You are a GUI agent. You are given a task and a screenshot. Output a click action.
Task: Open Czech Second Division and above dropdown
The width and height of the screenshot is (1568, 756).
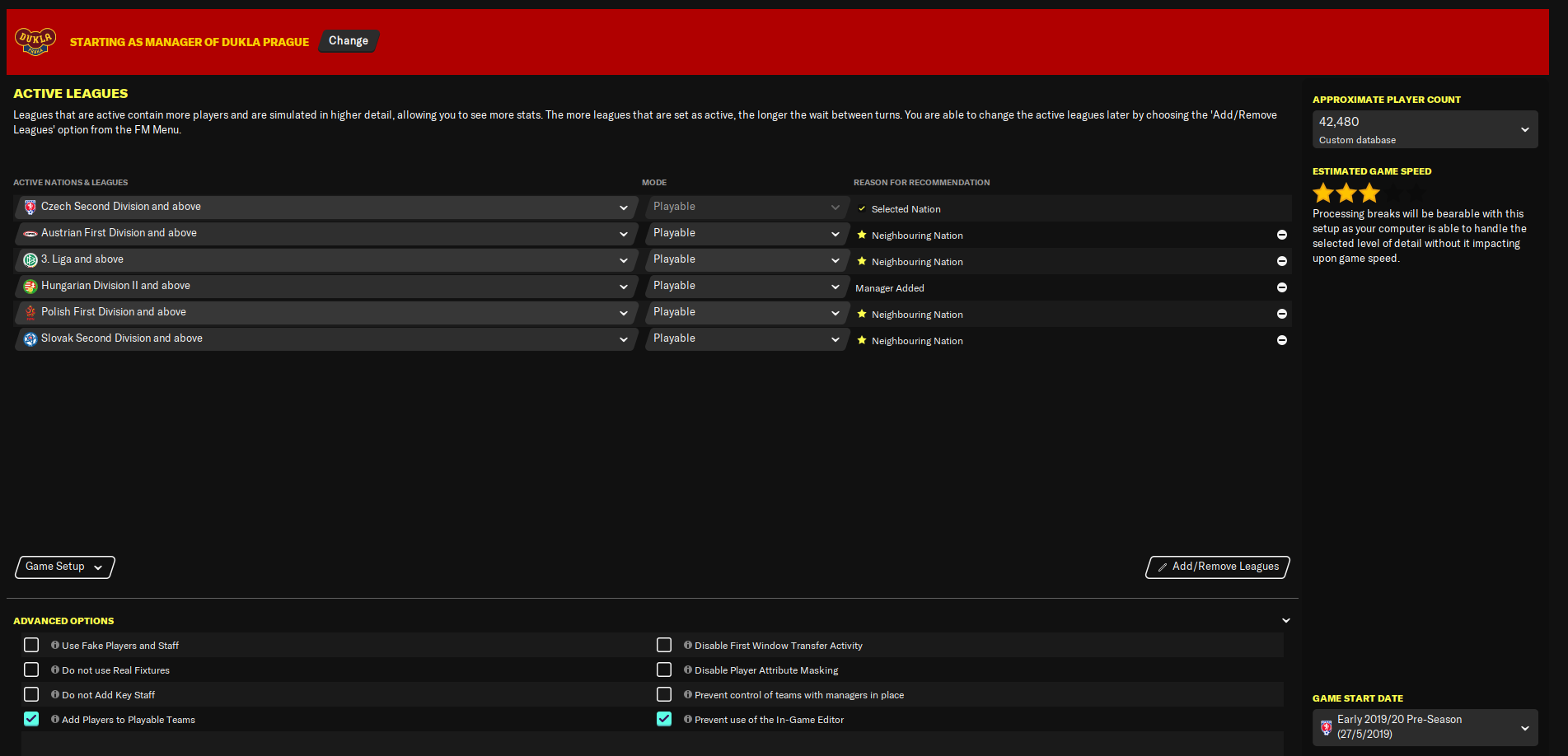[x=326, y=208]
